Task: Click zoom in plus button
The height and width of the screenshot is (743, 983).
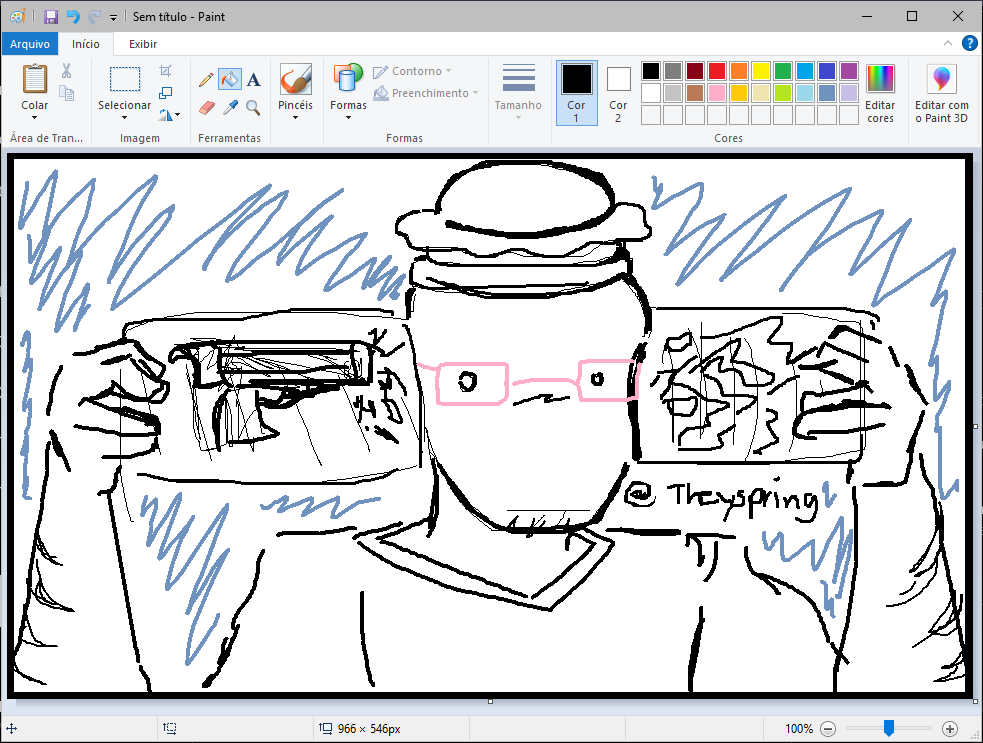Action: [x=950, y=729]
